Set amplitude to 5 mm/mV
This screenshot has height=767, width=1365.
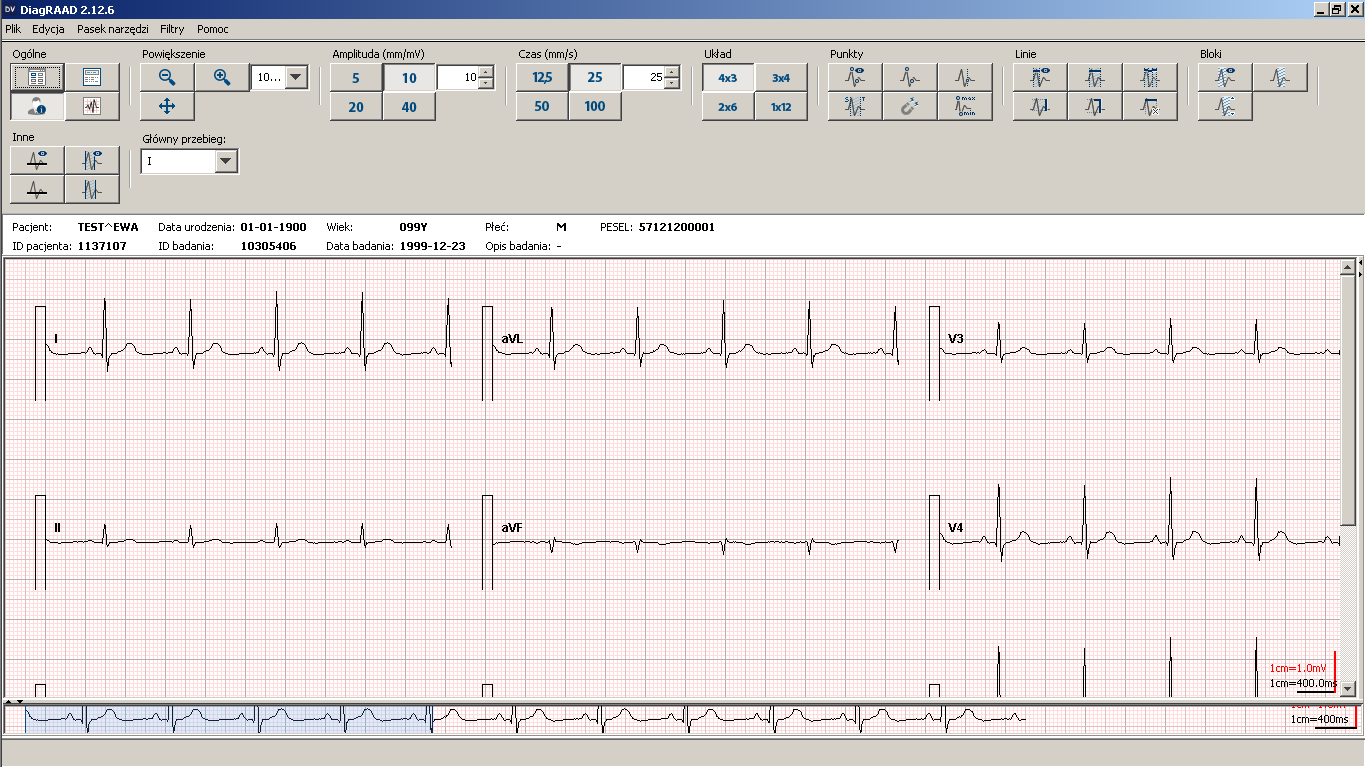point(356,78)
